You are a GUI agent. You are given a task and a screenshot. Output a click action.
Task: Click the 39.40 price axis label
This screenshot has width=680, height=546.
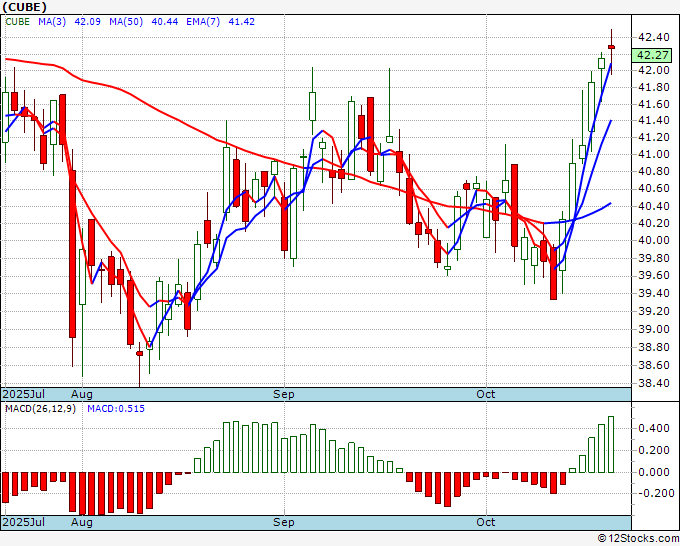click(654, 294)
